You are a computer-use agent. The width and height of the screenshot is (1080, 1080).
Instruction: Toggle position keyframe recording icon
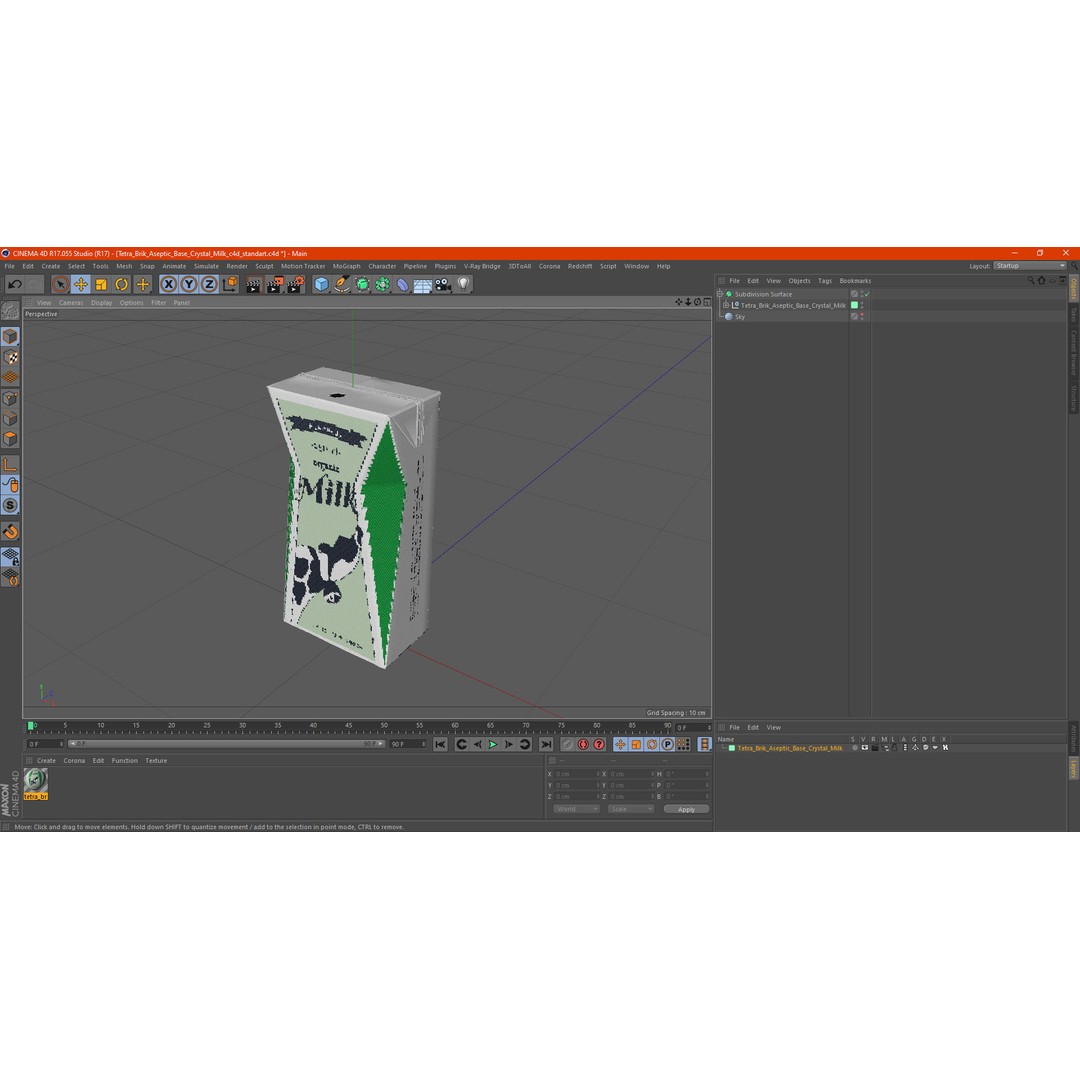coord(620,744)
